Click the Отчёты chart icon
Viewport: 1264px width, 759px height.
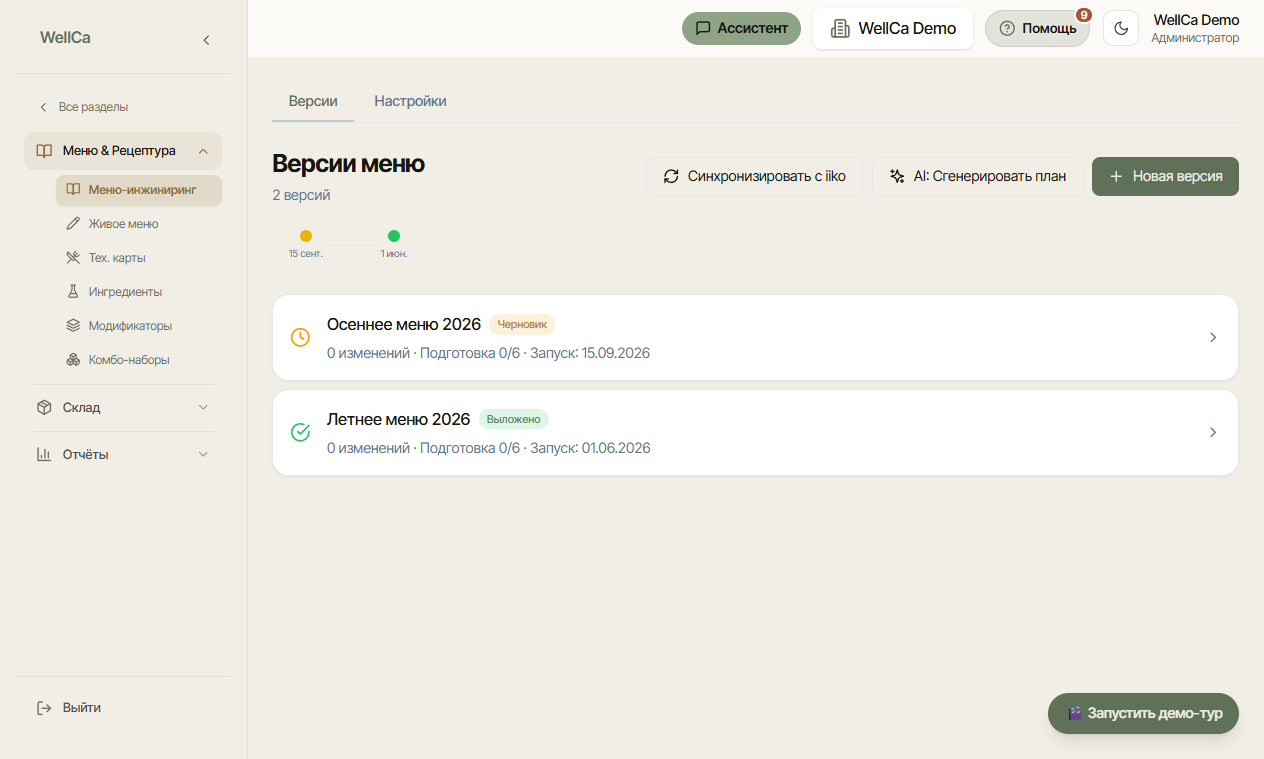point(44,455)
